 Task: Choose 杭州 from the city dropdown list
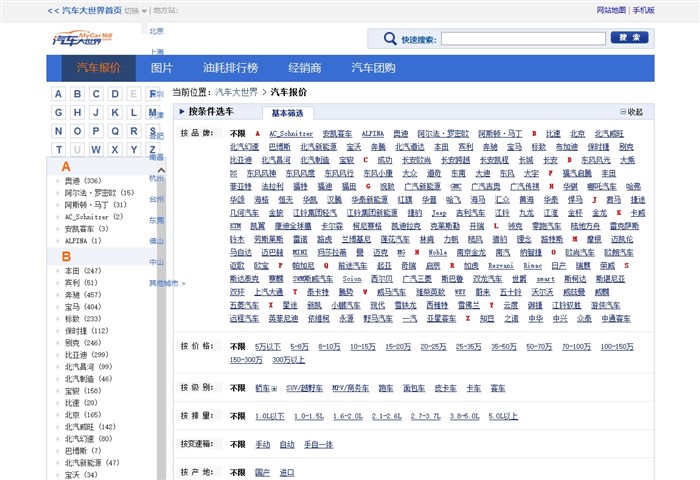pos(156,178)
